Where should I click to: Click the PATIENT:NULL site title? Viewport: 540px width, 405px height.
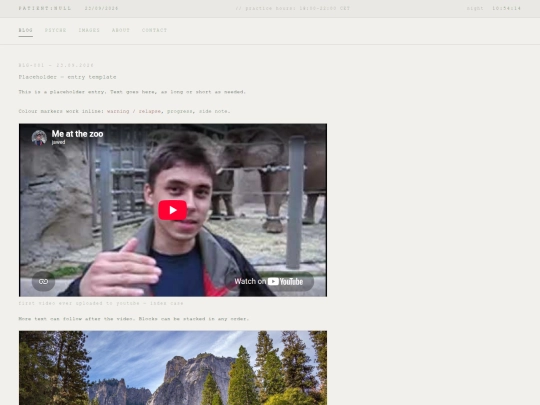coord(45,8)
